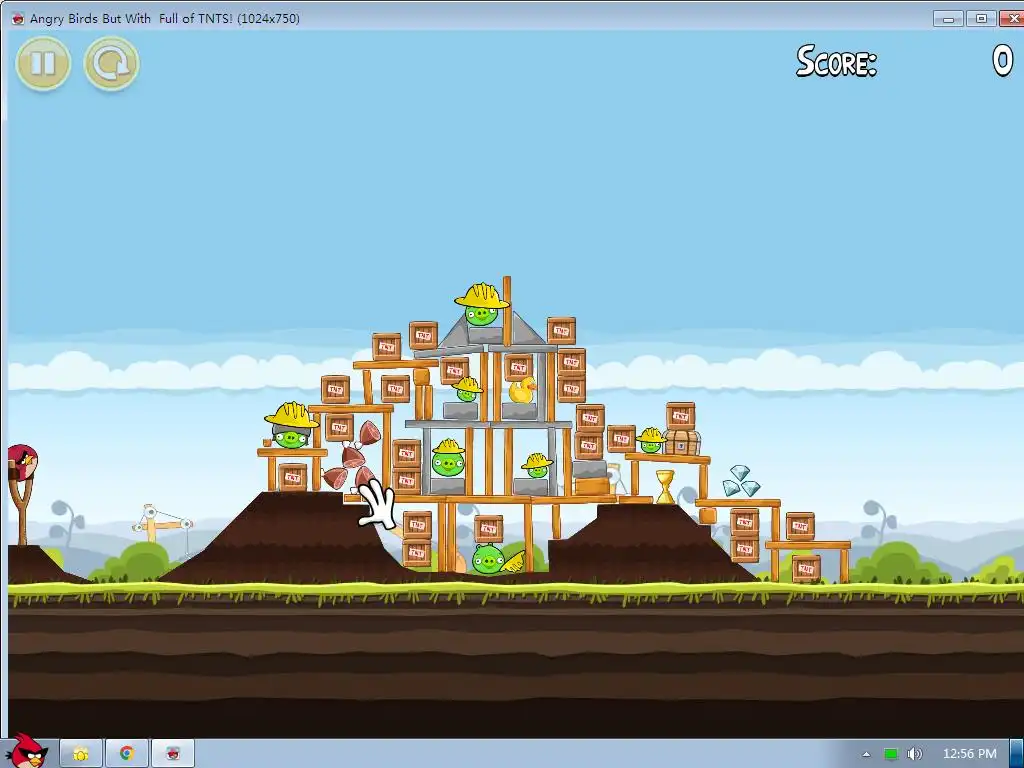This screenshot has width=1024, height=768.
Task: Open the Chrome taskbar icon
Action: coord(127,754)
